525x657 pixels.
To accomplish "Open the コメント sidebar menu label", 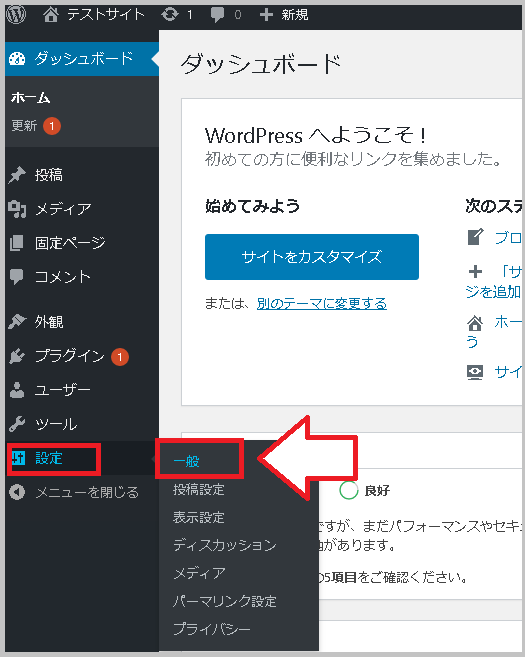I will pyautogui.click(x=63, y=277).
